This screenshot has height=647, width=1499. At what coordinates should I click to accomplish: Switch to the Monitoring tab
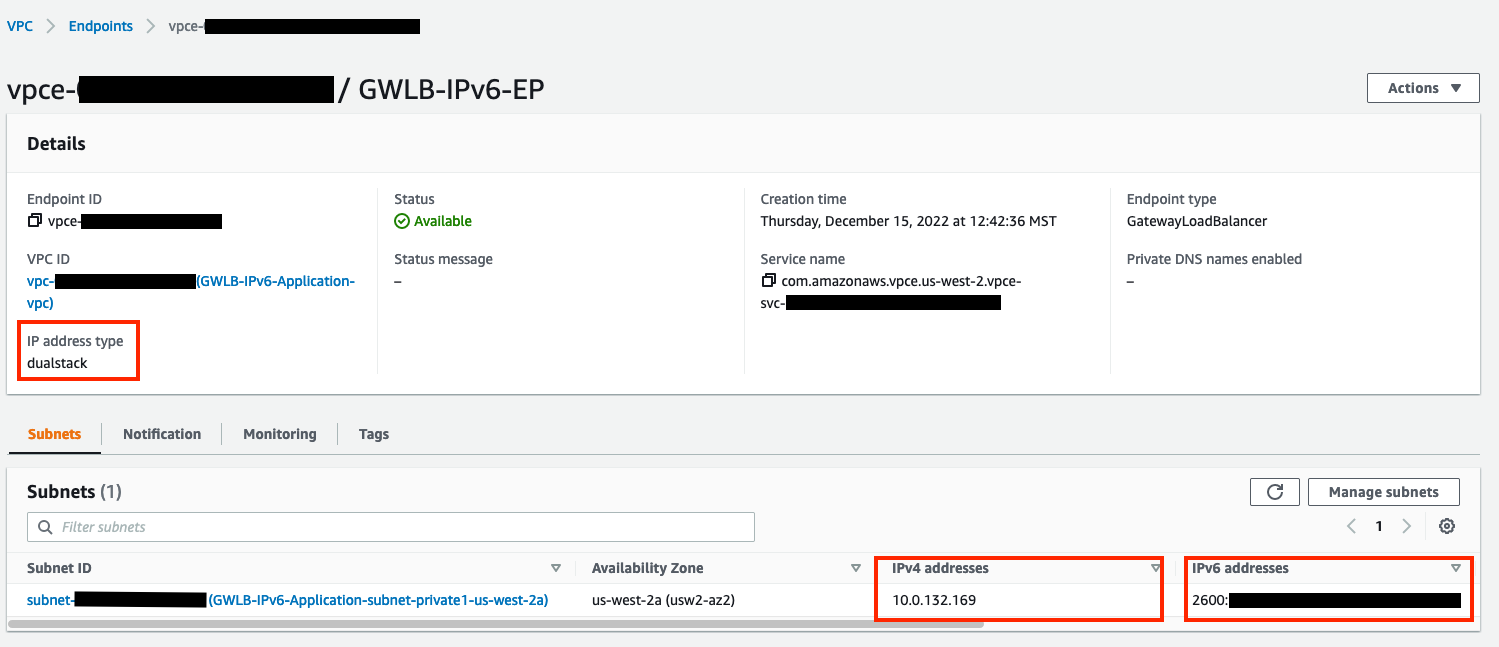279,434
